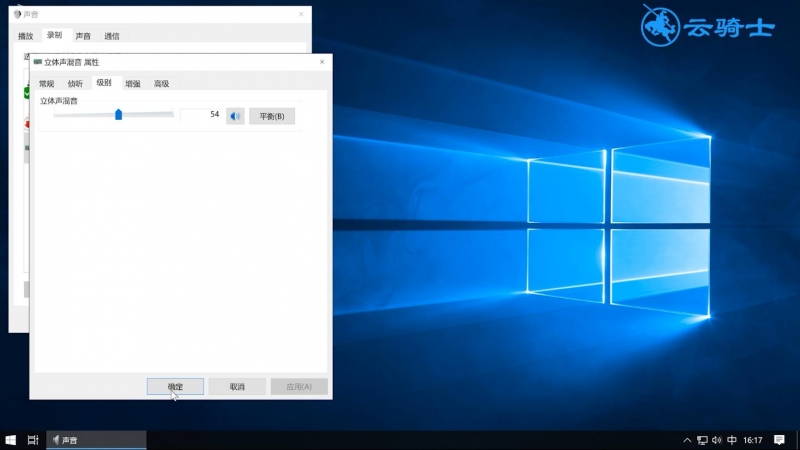Show hidden tray icons chevron
The image size is (800, 450).
[x=687, y=440]
